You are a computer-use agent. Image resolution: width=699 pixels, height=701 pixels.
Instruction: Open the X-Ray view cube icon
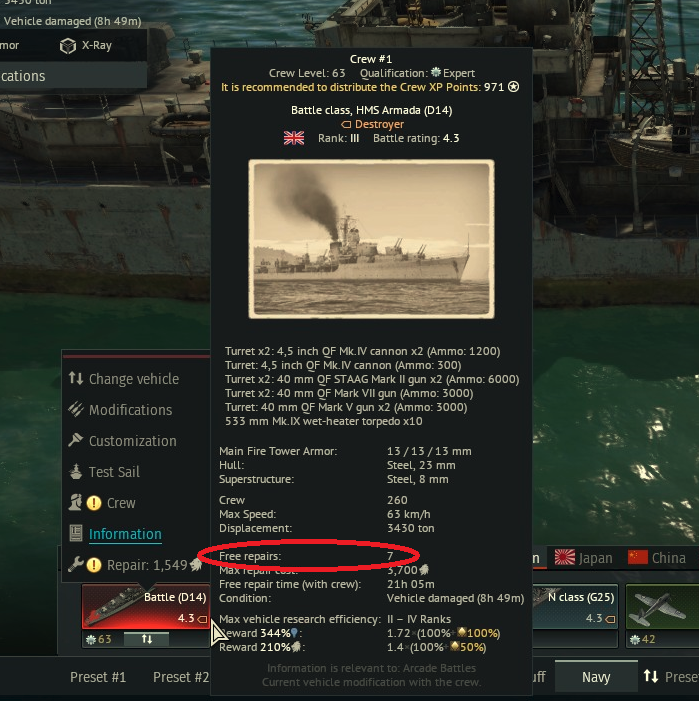click(x=68, y=46)
